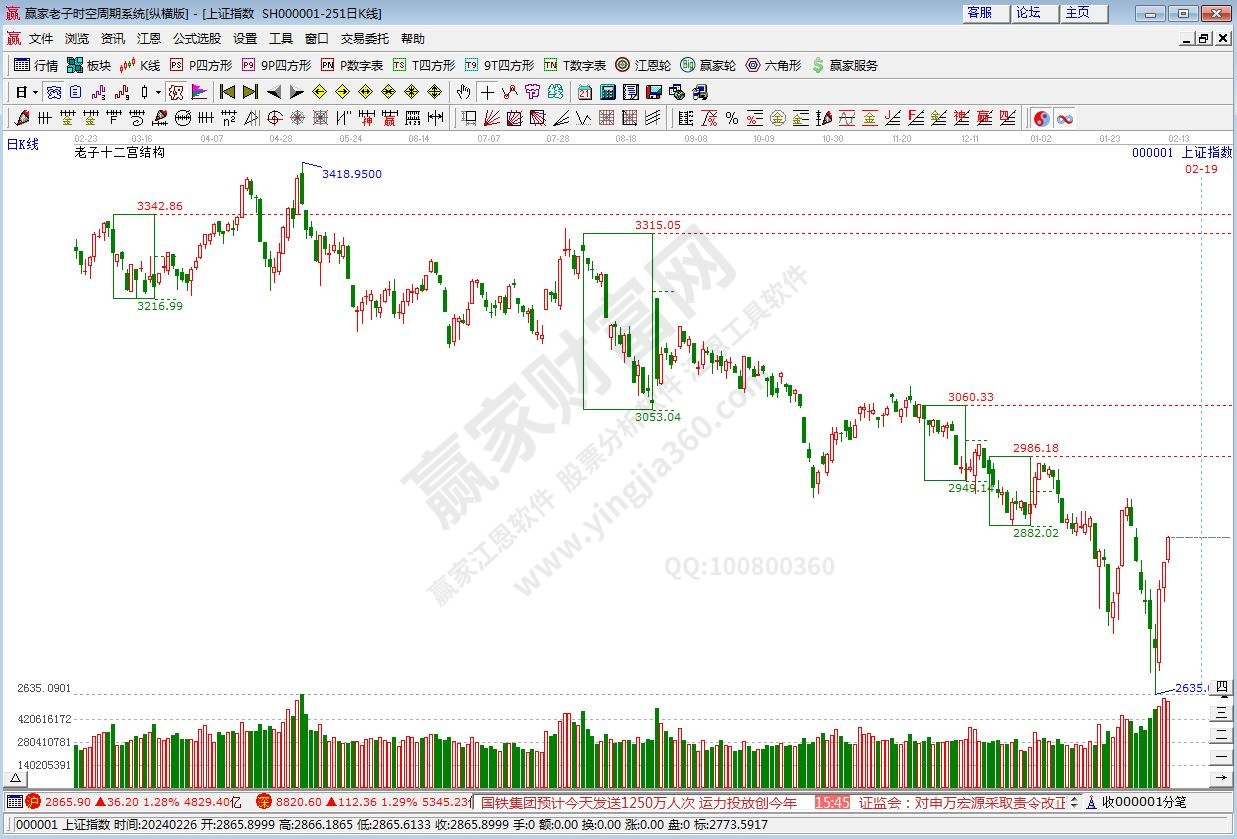Open the 9P四方形 tool
Viewport: 1237px width, 839px height.
pyautogui.click(x=276, y=65)
